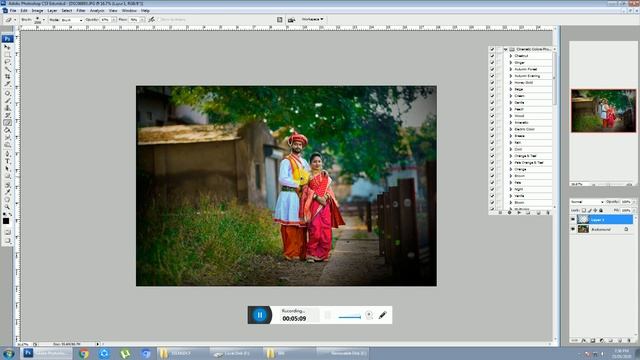Select the Hand tool
The height and width of the screenshot is (360, 640).
pos(7,200)
